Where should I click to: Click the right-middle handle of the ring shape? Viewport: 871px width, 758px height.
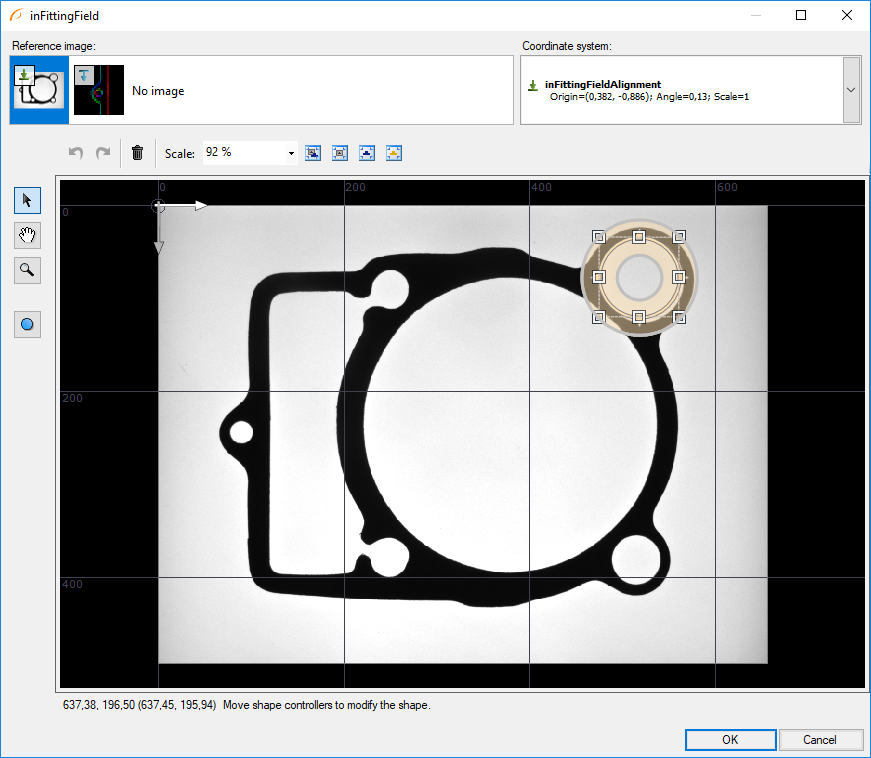tap(679, 277)
